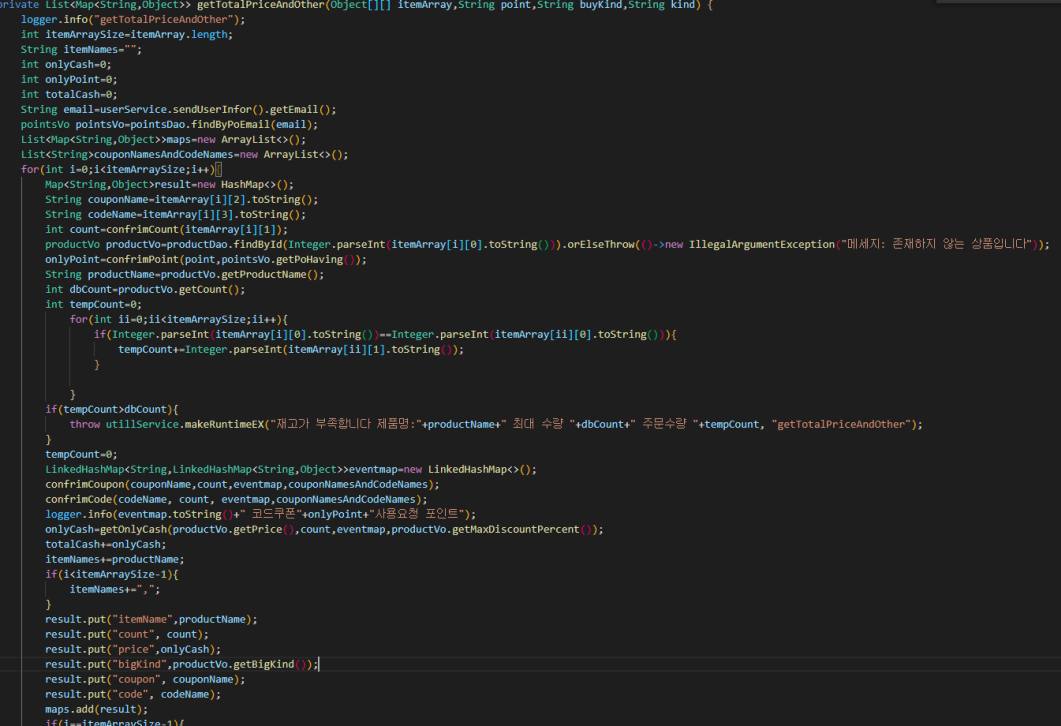
Task: Click the 'int totalCash=0;' declaration
Action: pos(69,94)
